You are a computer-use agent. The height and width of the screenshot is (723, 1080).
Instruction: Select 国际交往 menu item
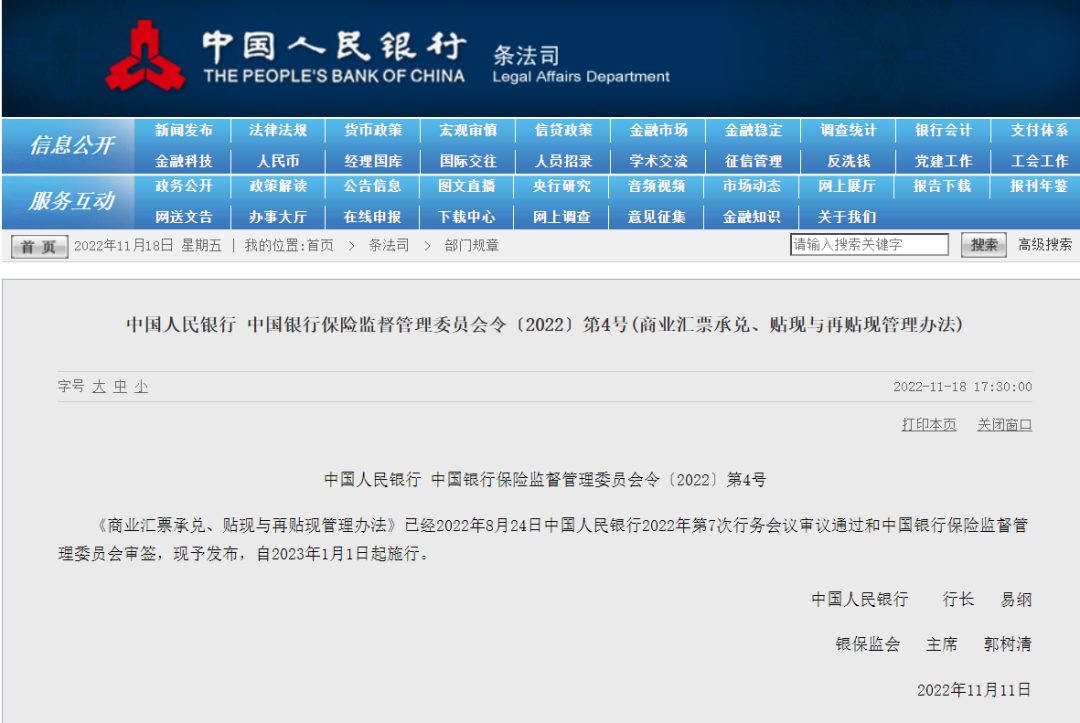point(468,161)
